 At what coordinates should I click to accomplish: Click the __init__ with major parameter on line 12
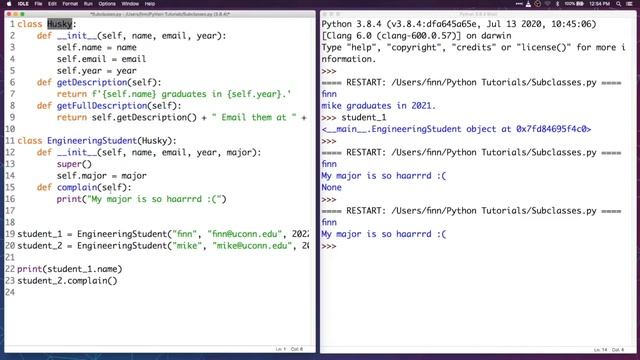click(x=149, y=153)
